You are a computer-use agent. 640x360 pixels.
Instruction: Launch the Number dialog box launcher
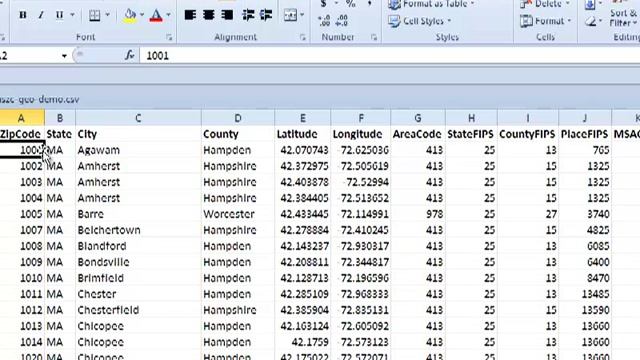coord(374,37)
